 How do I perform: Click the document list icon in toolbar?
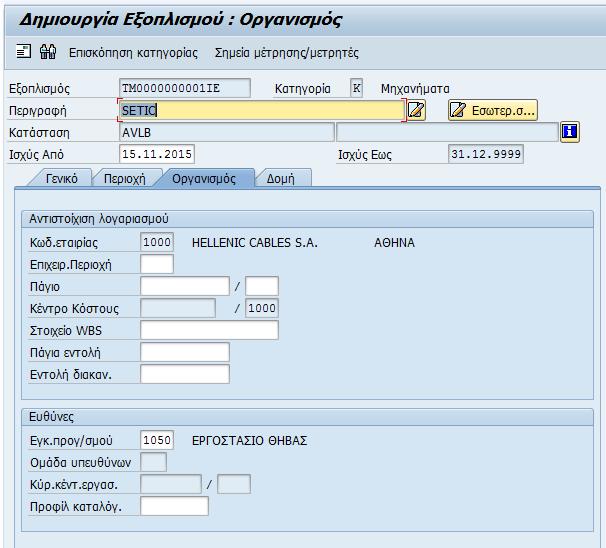23,51
